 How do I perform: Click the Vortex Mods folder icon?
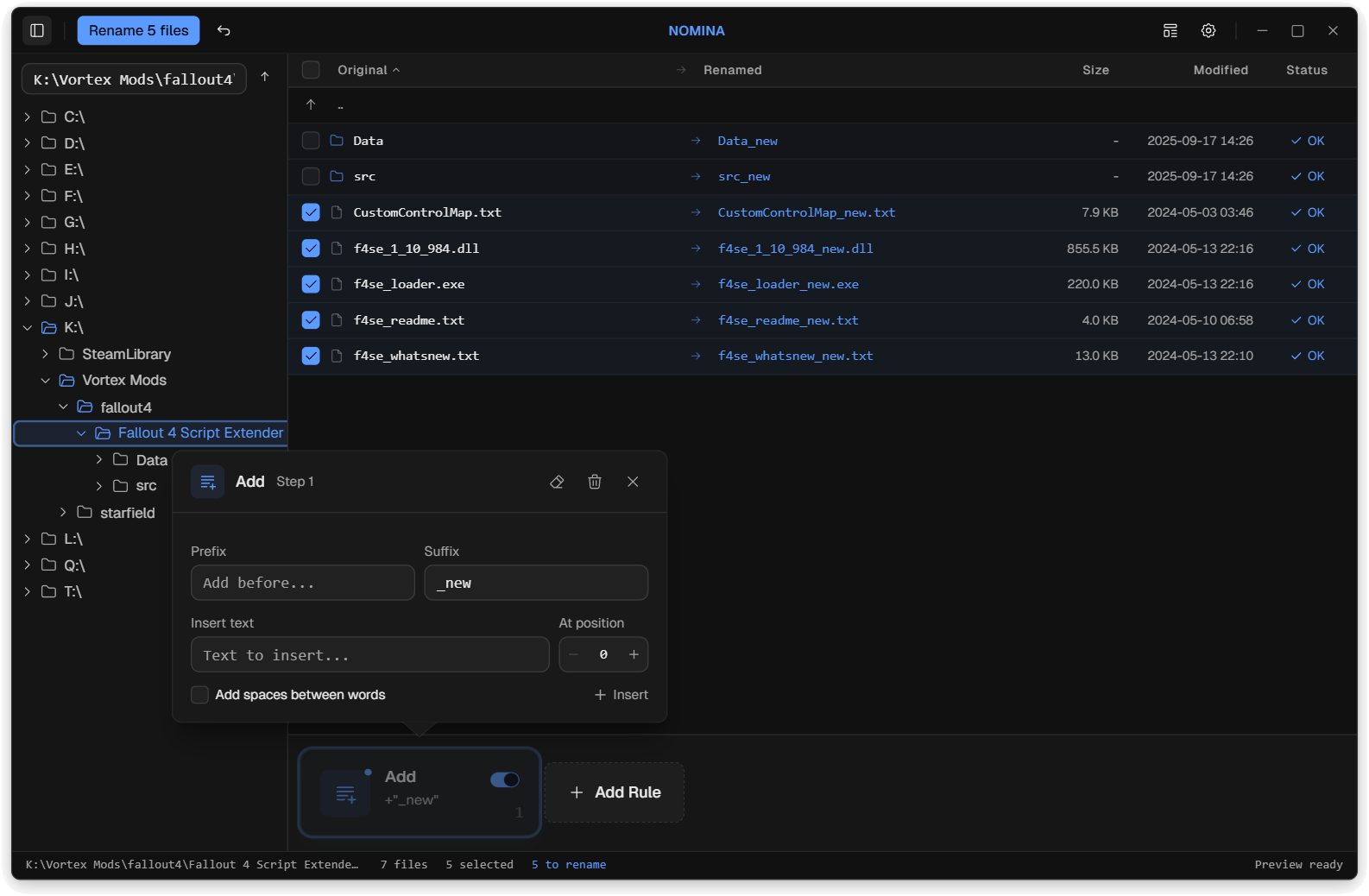(x=67, y=381)
